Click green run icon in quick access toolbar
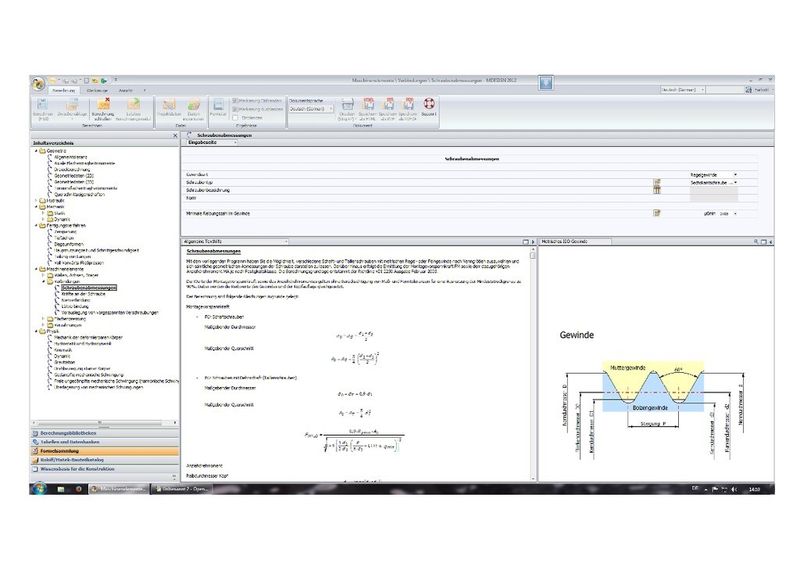Screen dimensions: 800x566 pyautogui.click(x=104, y=81)
